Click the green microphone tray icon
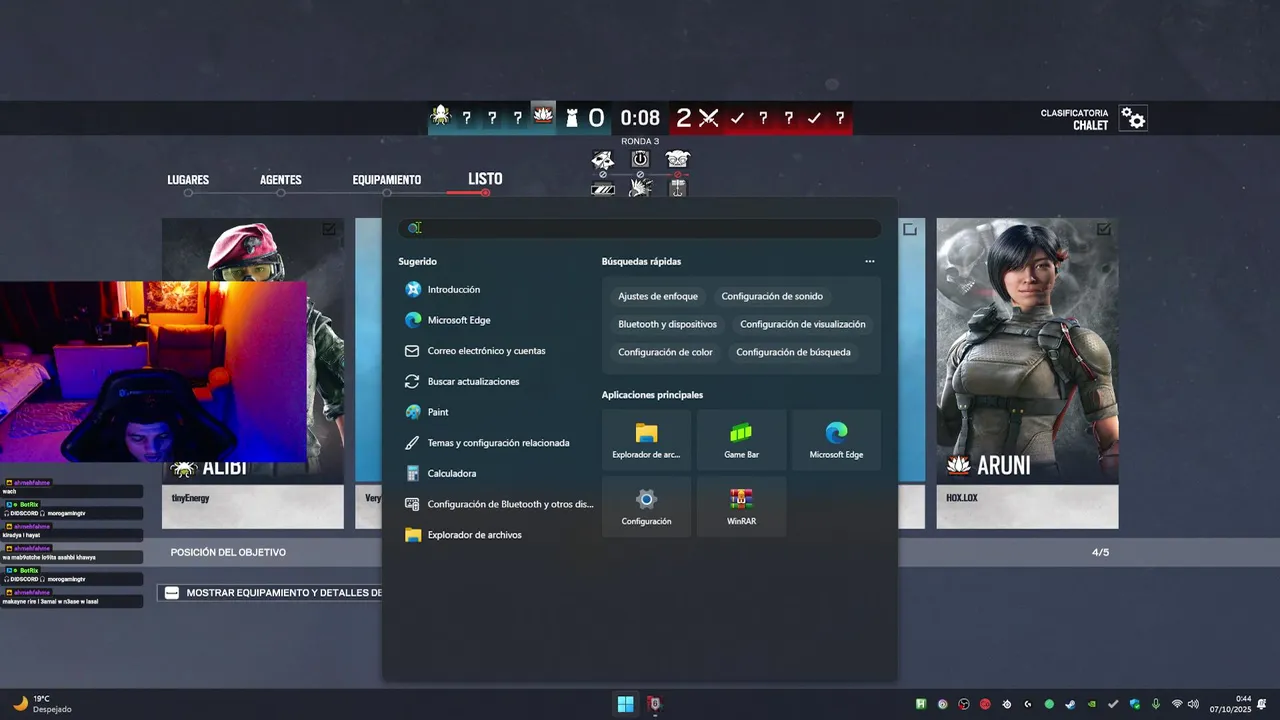The height and width of the screenshot is (720, 1280). click(x=1156, y=704)
